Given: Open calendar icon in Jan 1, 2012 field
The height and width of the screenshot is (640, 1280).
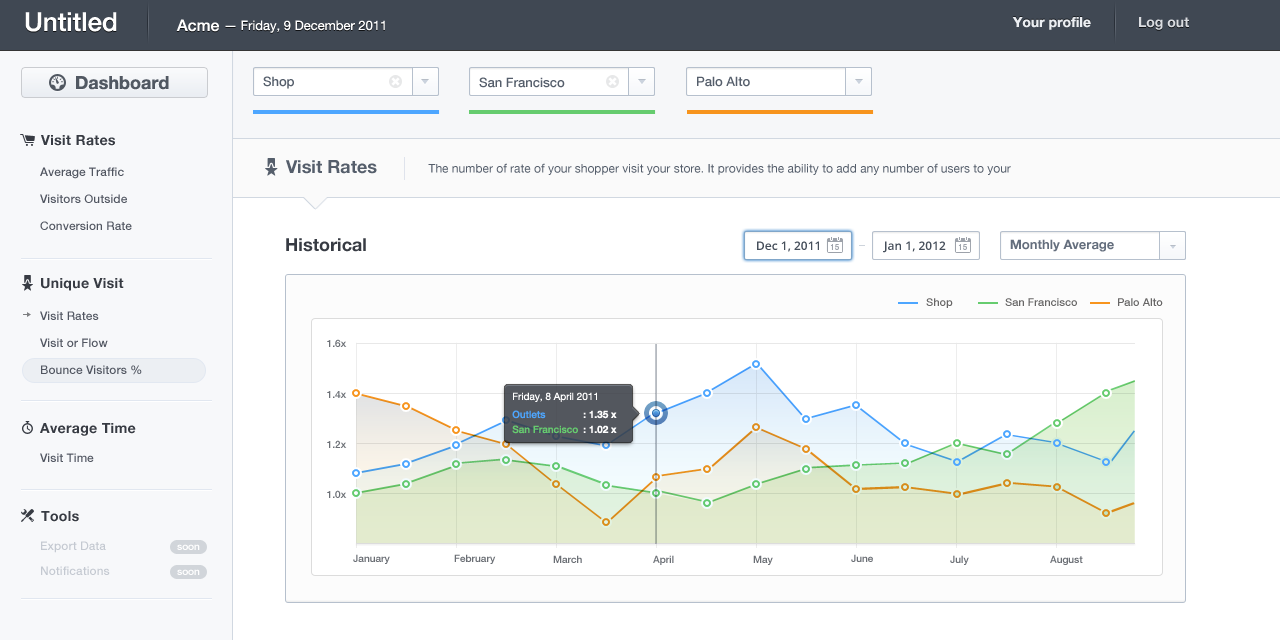Looking at the screenshot, I should tap(962, 245).
